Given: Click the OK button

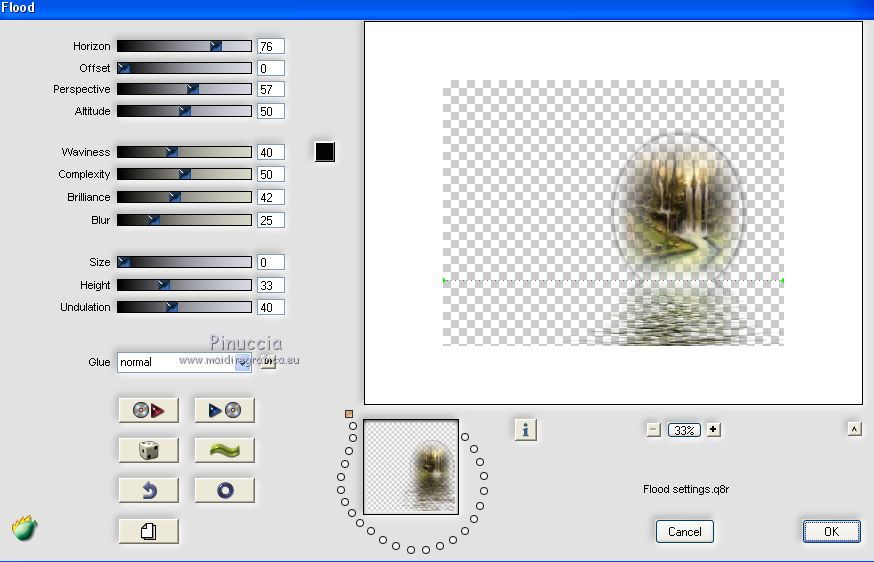Looking at the screenshot, I should coord(832,531).
